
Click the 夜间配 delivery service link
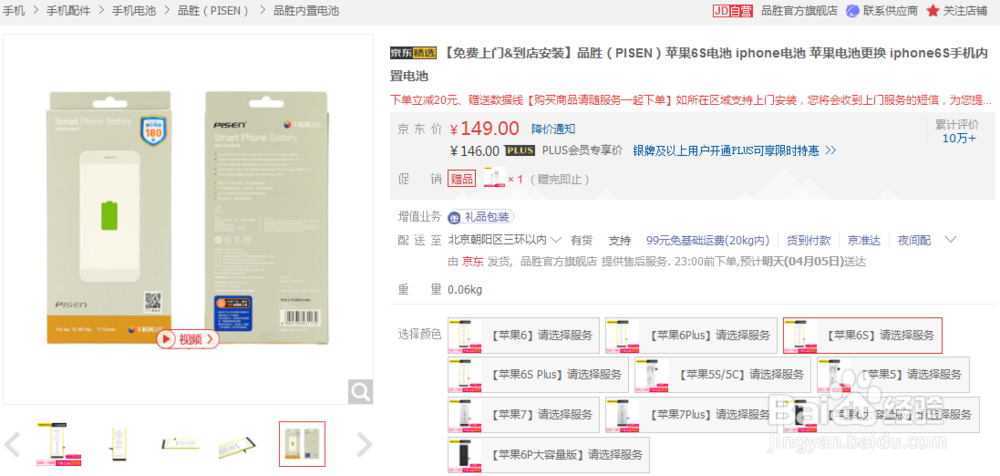tap(914, 241)
